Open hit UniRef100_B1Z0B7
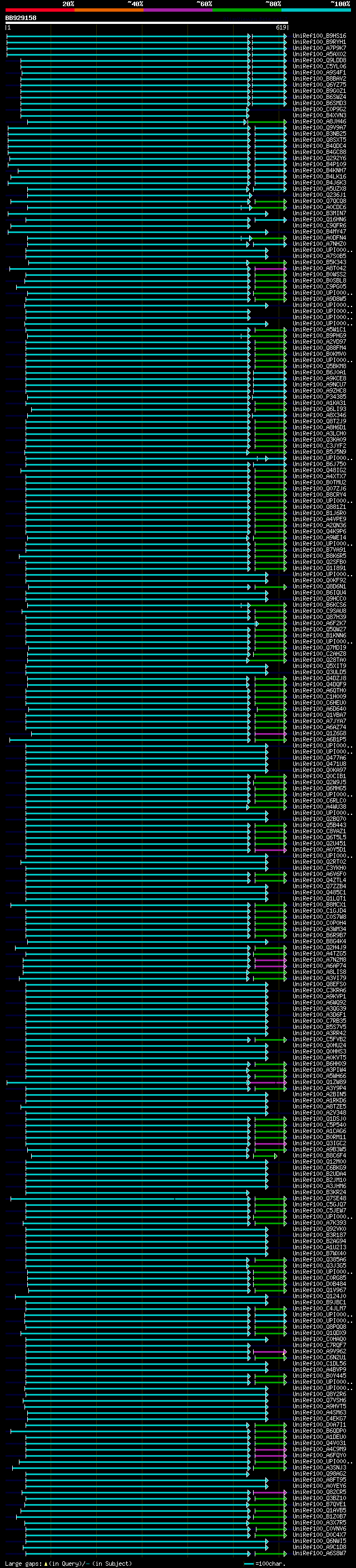 [x=319, y=1516]
